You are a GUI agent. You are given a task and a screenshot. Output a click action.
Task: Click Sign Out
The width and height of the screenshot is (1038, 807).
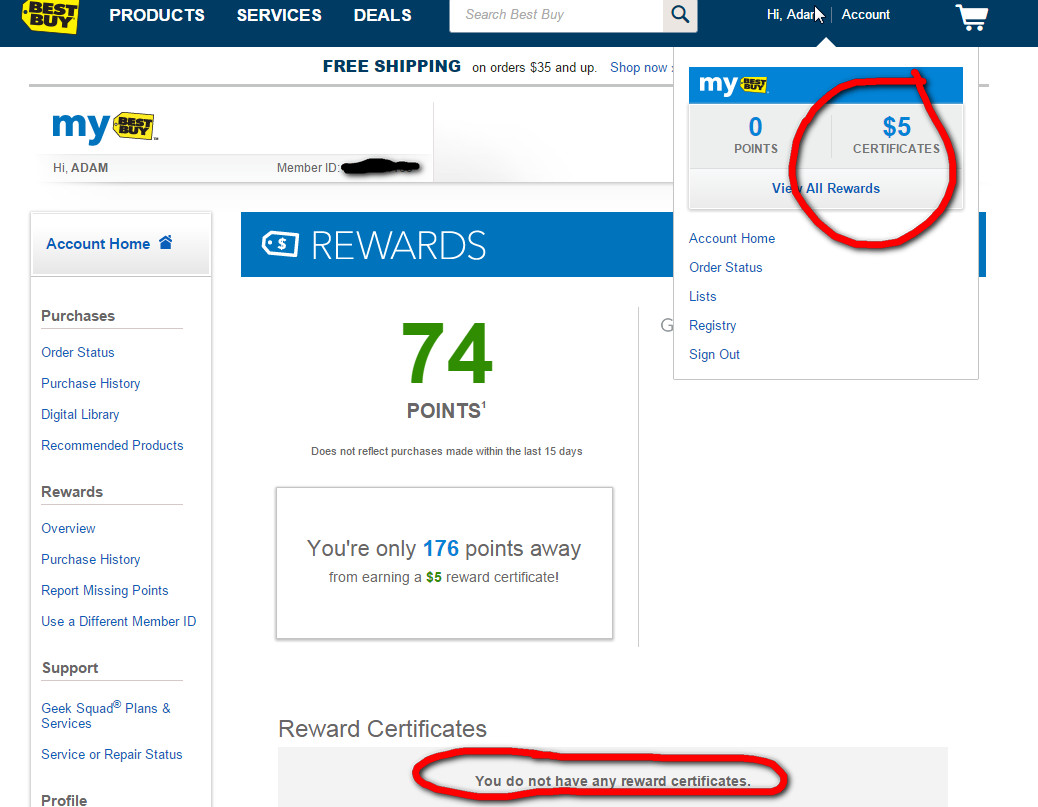(x=714, y=355)
